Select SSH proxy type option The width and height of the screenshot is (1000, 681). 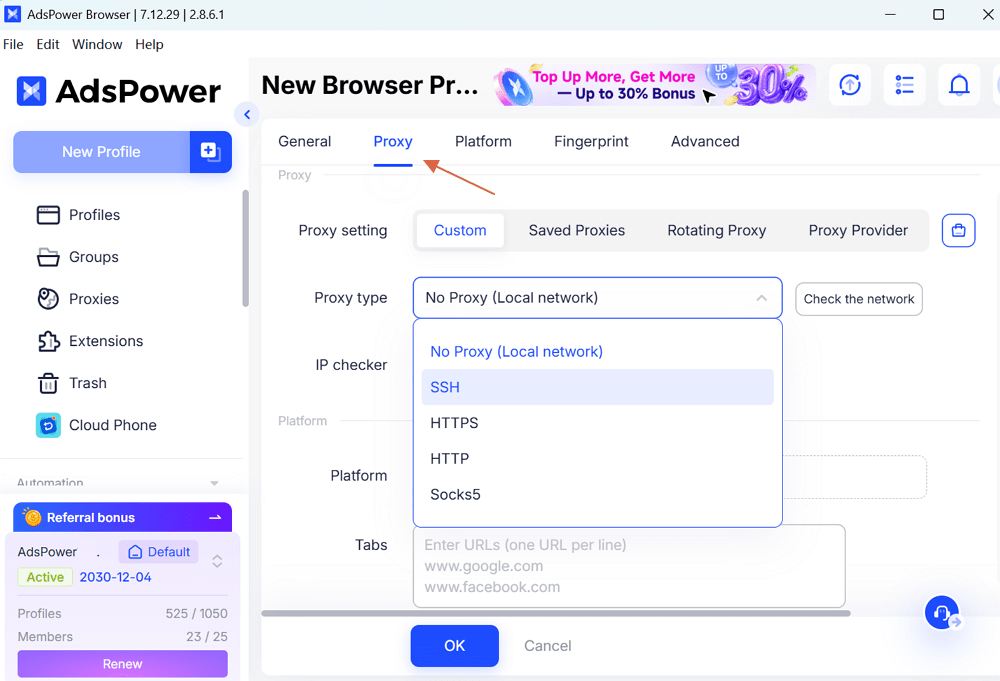(598, 387)
